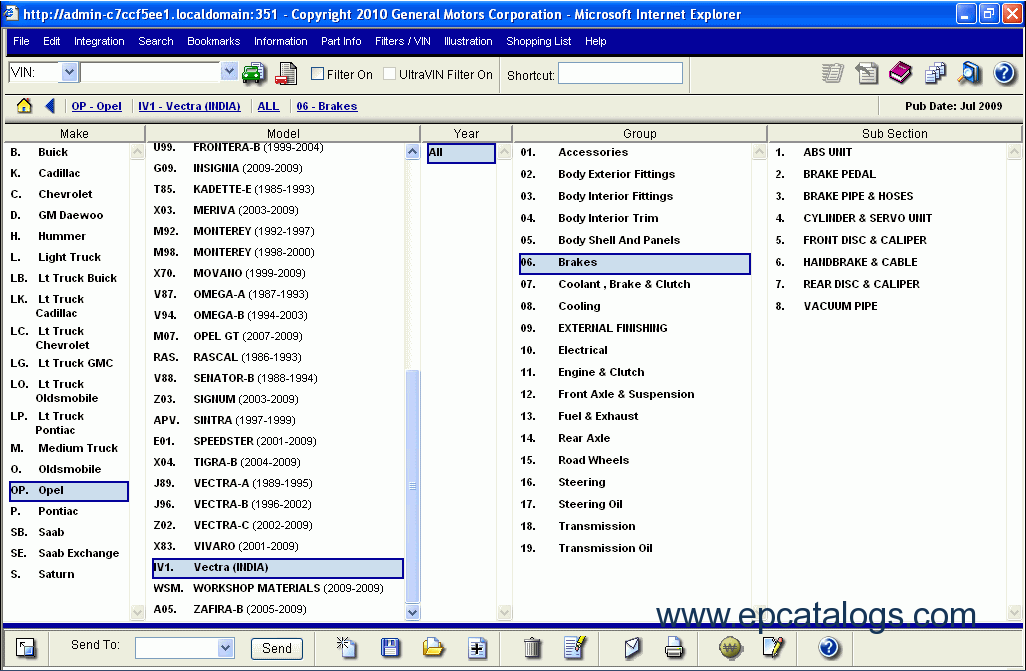Print using the printer icon

point(674,647)
